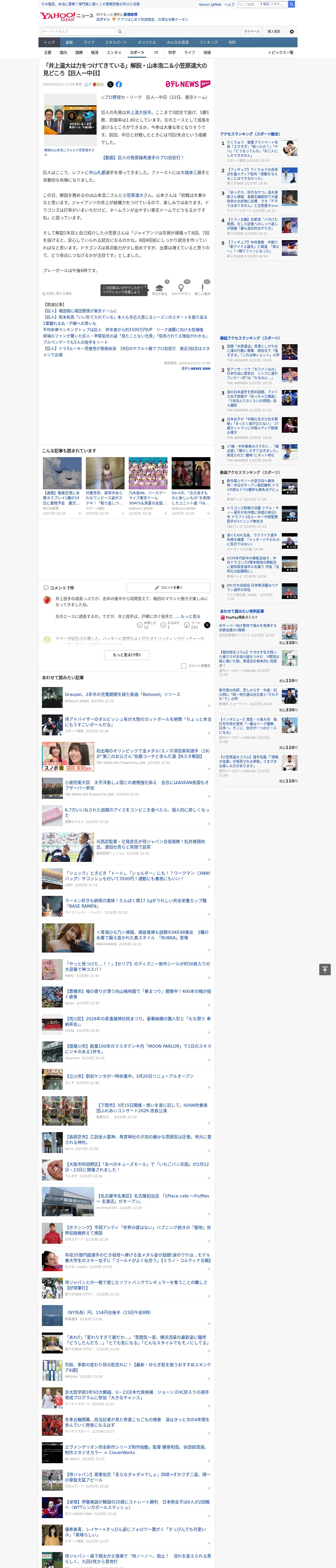Open the ランキング navigation tab
This screenshot has width=336, height=1568.
coord(209,43)
